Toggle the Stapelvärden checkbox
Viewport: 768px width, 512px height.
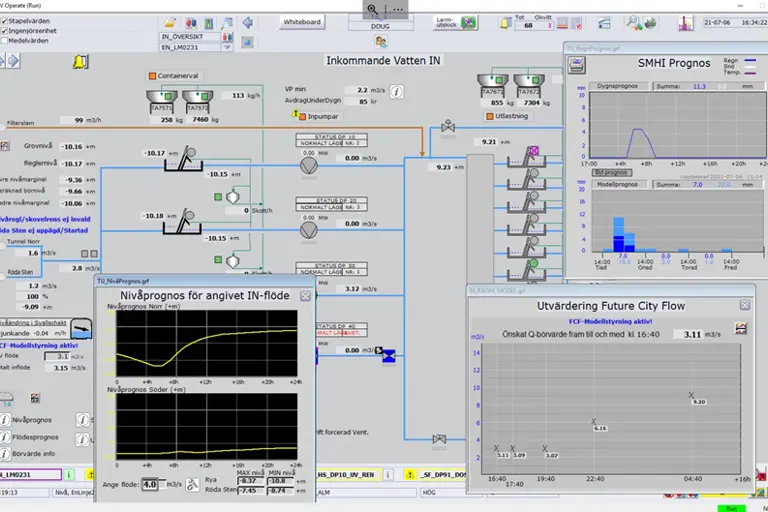4,20
